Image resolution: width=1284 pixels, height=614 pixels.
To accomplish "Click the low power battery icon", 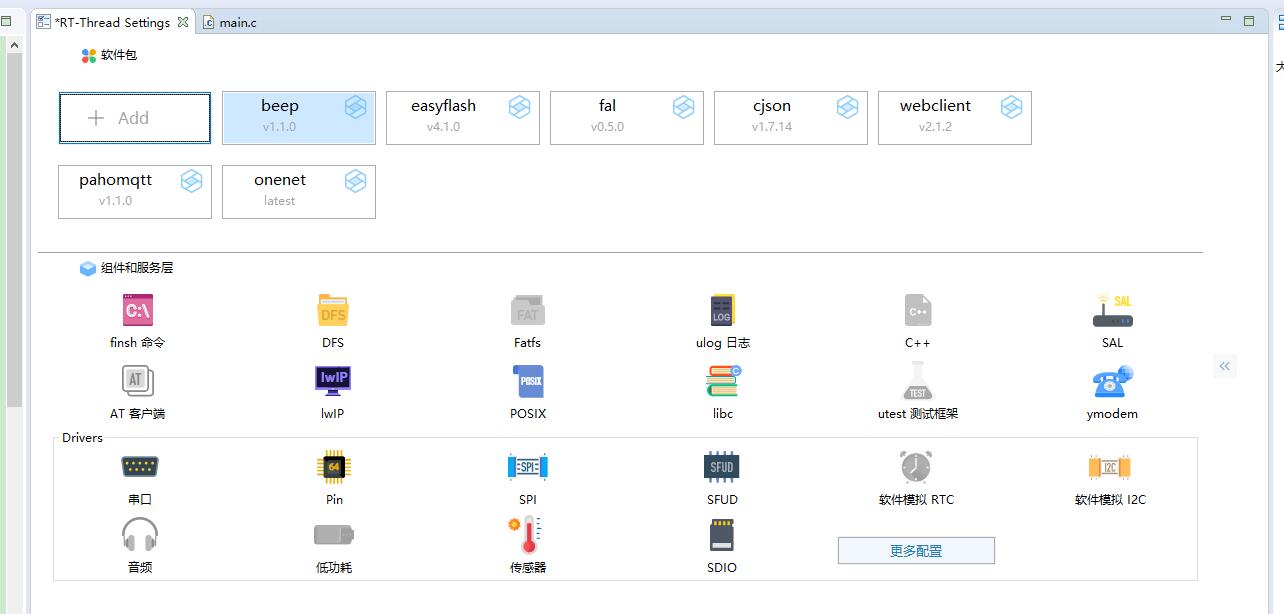I will tap(334, 535).
